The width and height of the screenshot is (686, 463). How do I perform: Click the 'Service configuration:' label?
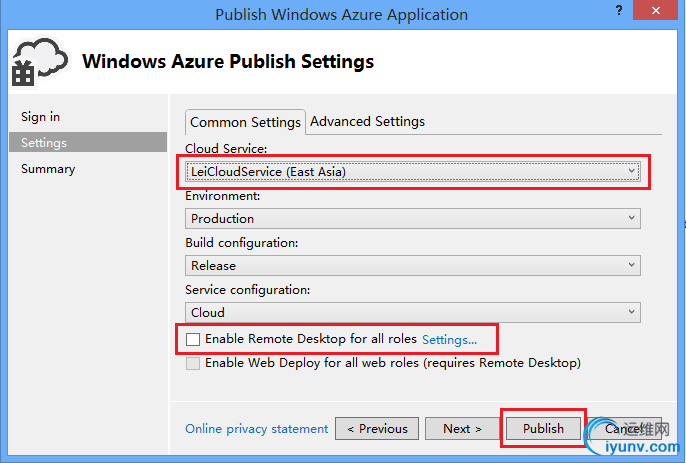[248, 290]
